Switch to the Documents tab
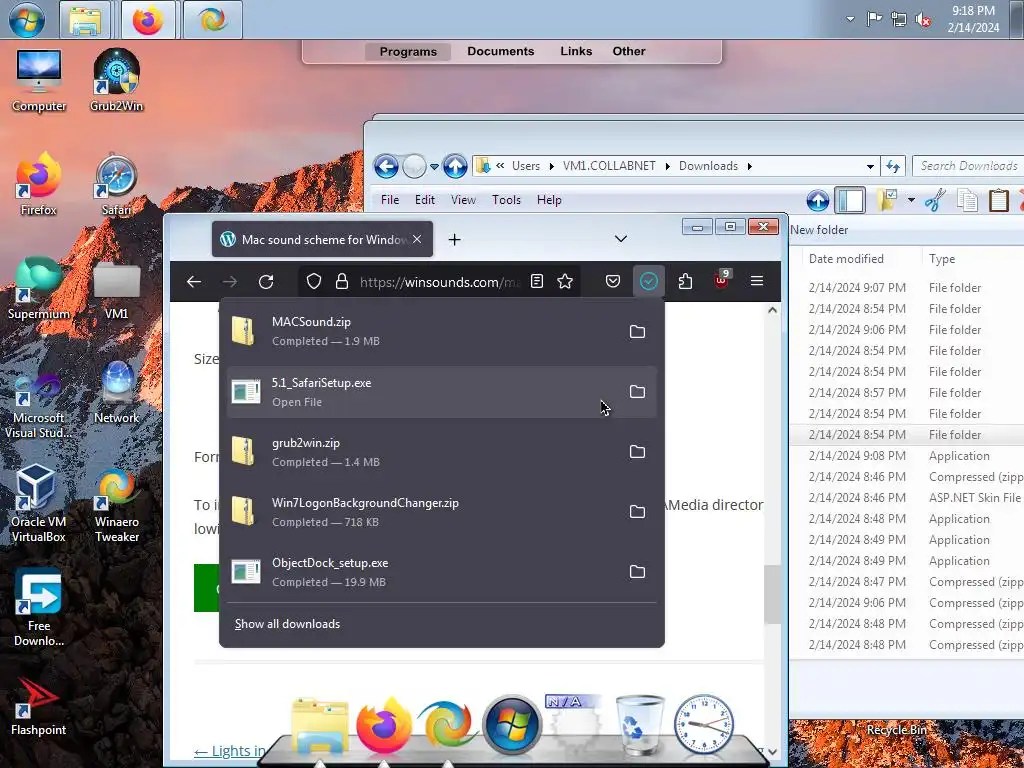The height and width of the screenshot is (768, 1024). [x=501, y=52]
